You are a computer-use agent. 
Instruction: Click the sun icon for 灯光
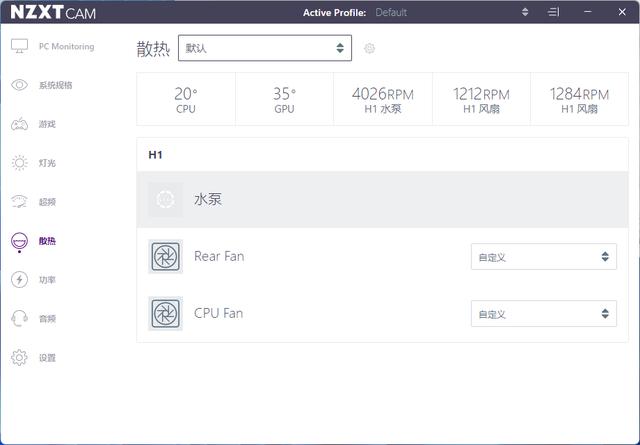click(19, 163)
